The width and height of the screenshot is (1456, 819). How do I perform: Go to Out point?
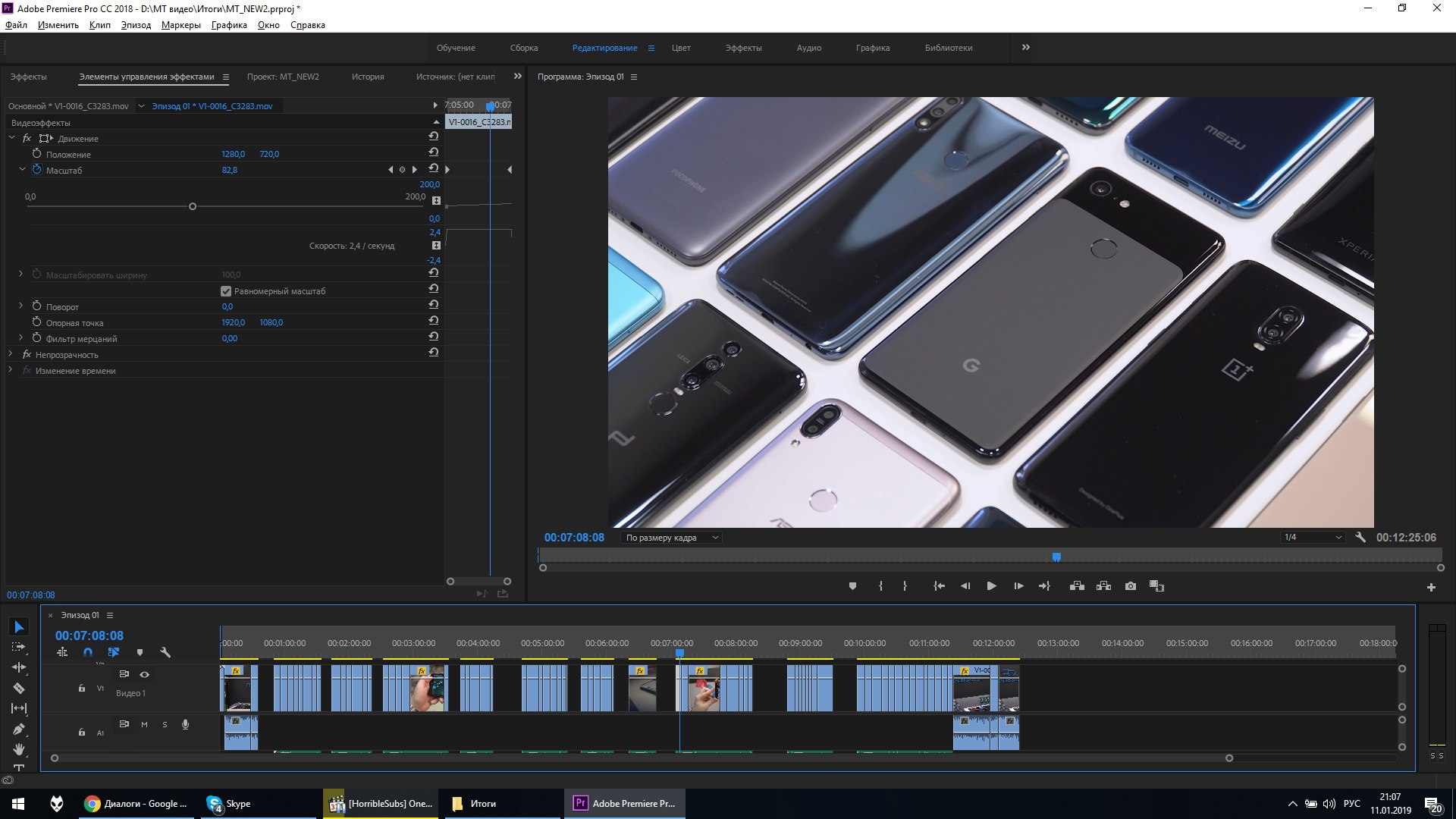1044,586
